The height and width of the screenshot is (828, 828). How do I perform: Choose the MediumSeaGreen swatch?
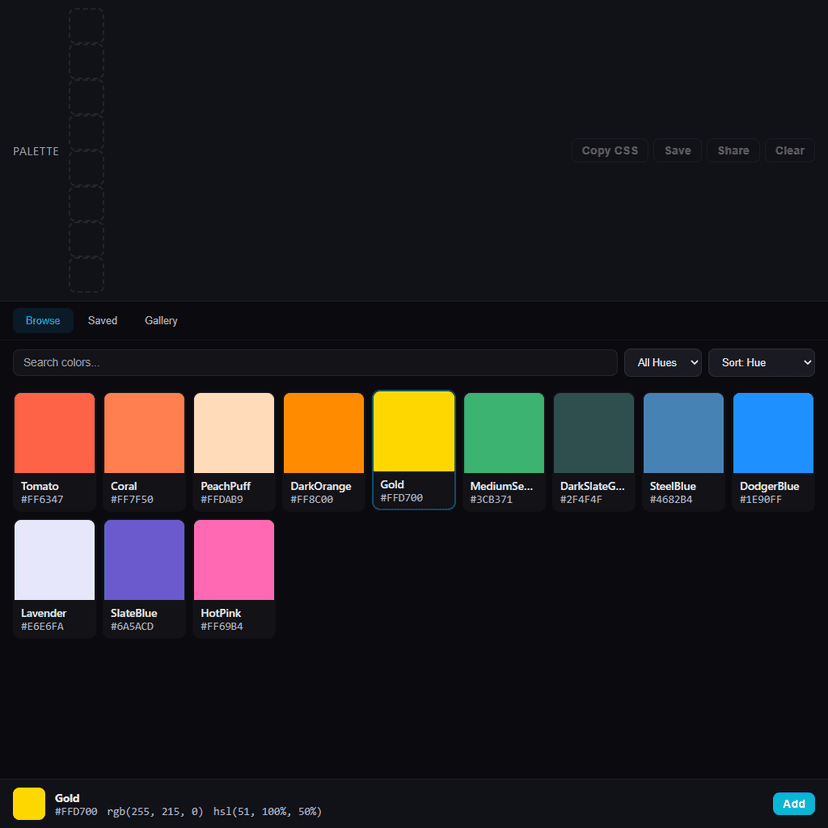click(503, 432)
